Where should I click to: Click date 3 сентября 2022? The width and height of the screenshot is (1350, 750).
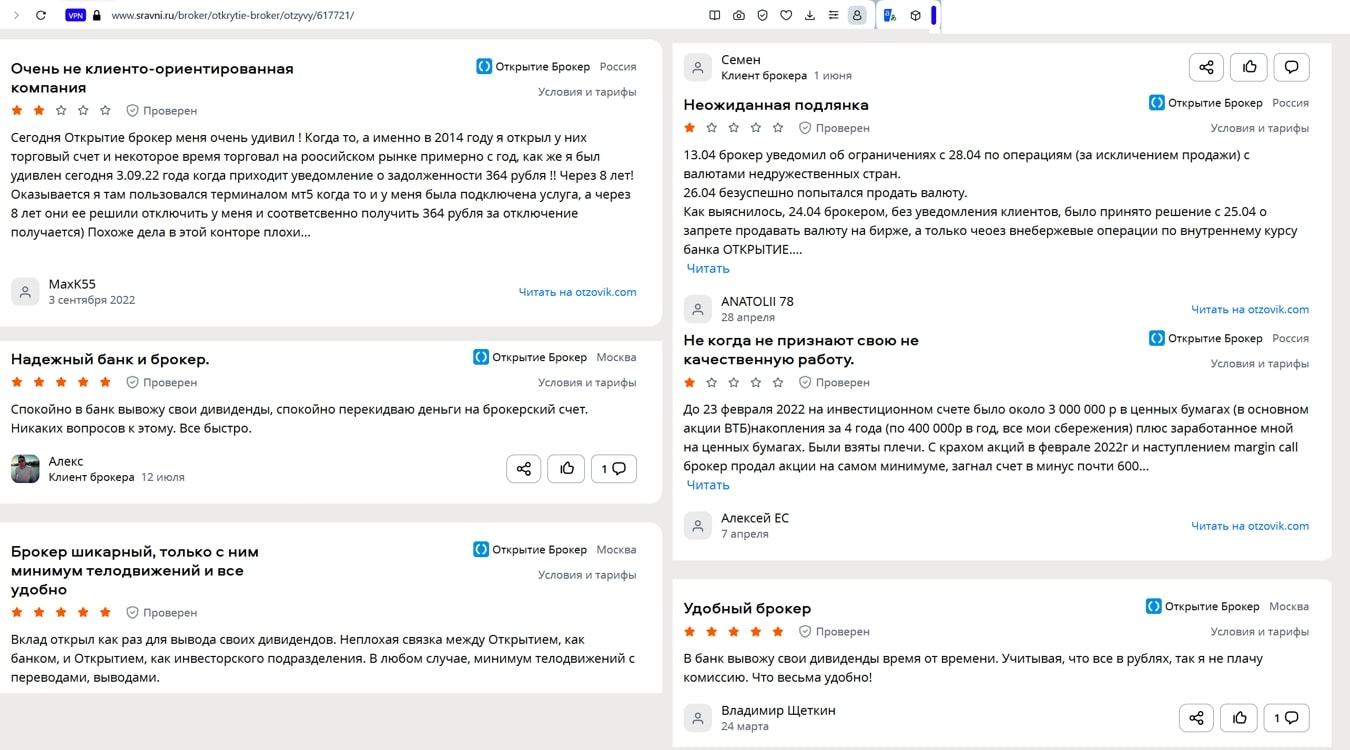pos(92,300)
